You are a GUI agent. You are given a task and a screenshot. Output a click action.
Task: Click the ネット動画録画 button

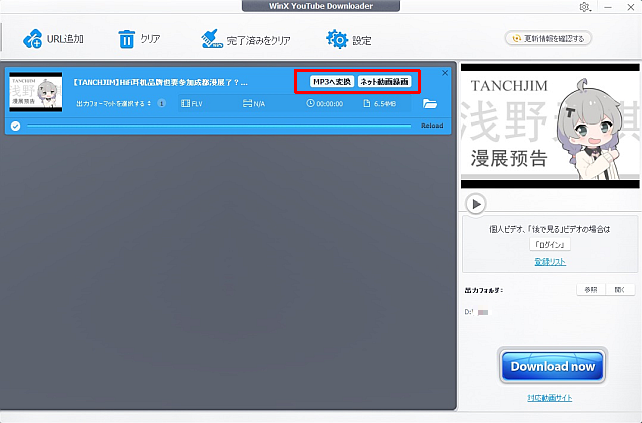tap(384, 81)
